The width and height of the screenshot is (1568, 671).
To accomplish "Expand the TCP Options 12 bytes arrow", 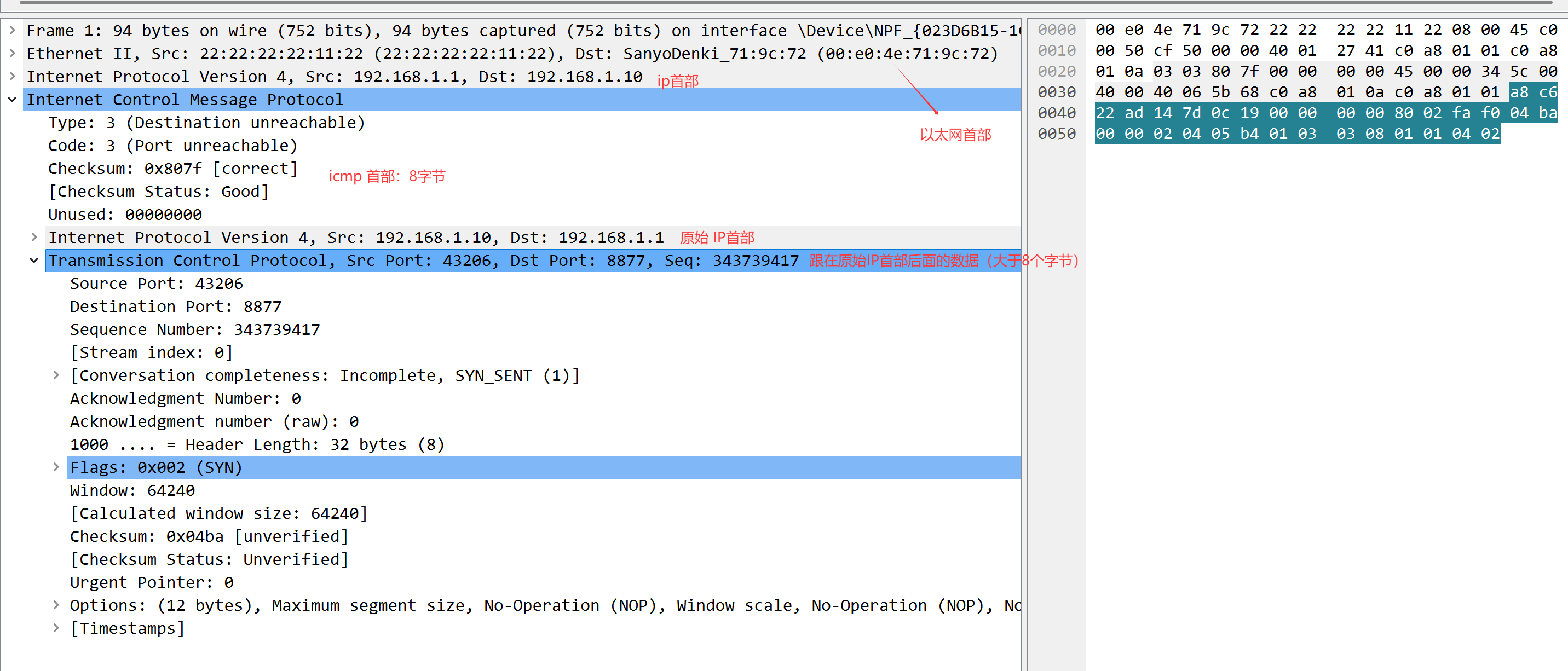I will pyautogui.click(x=56, y=605).
